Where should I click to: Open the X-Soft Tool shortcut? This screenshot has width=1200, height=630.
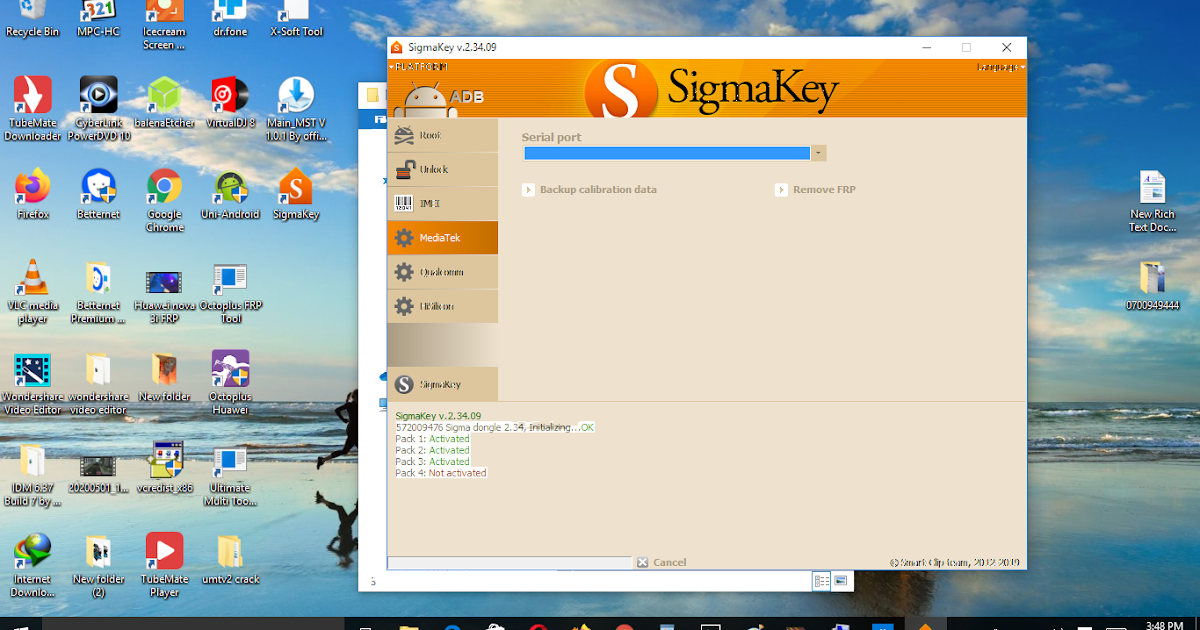297,20
